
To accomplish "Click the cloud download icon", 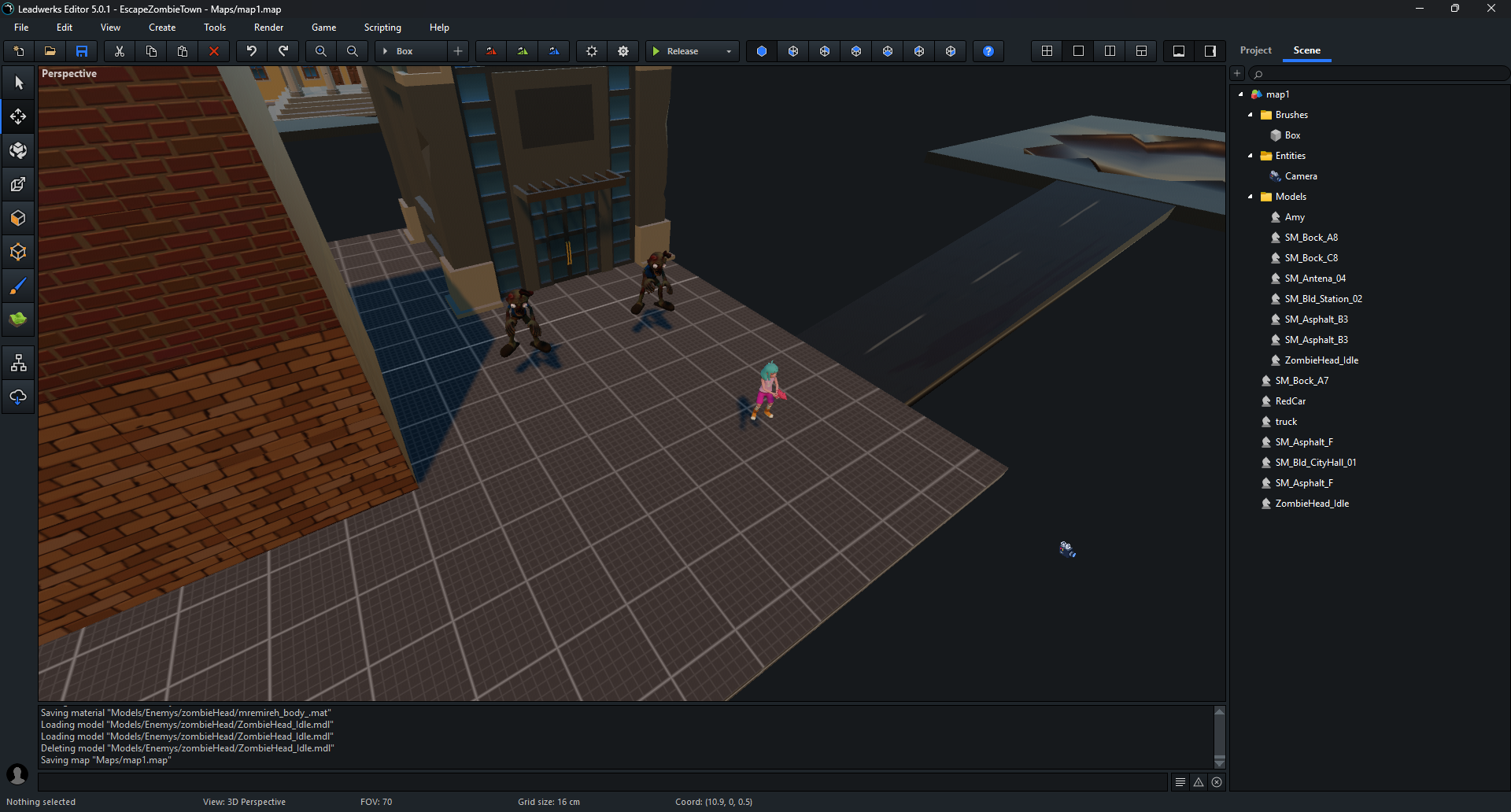I will point(18,397).
